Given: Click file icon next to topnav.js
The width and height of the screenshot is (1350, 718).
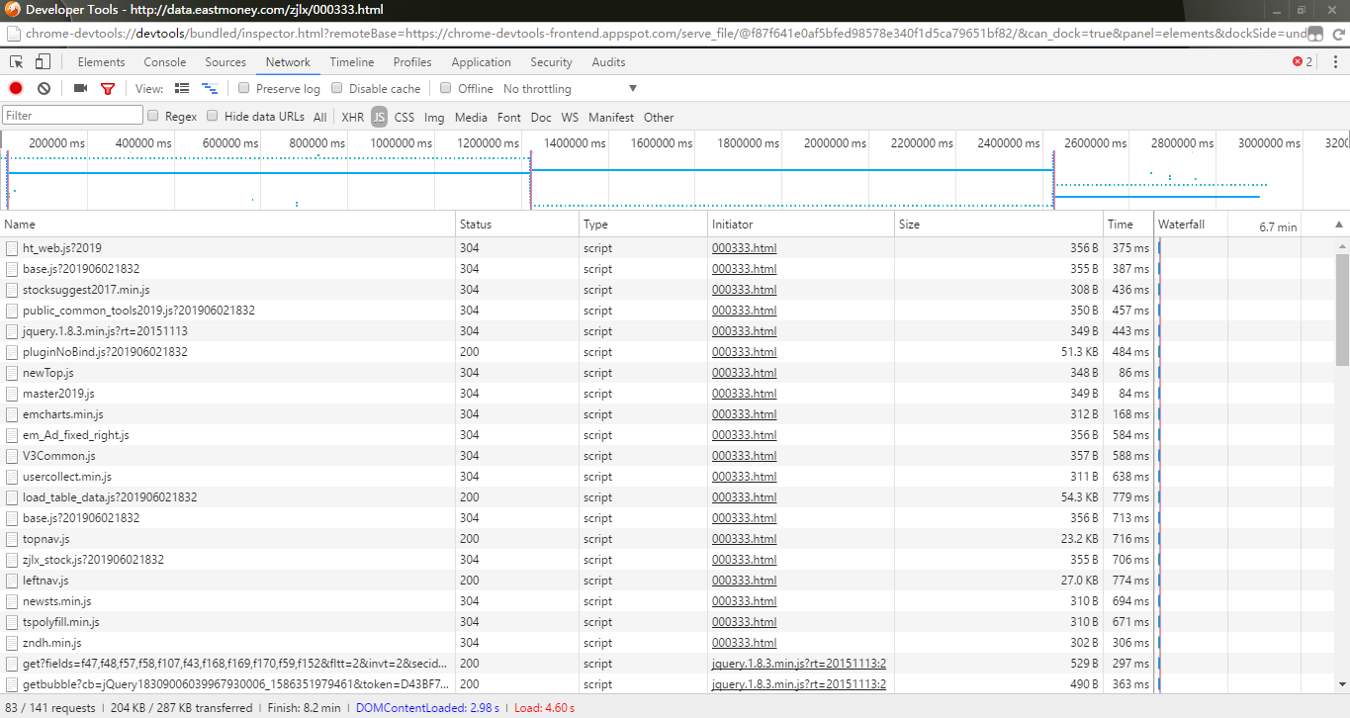Looking at the screenshot, I should click(x=12, y=539).
